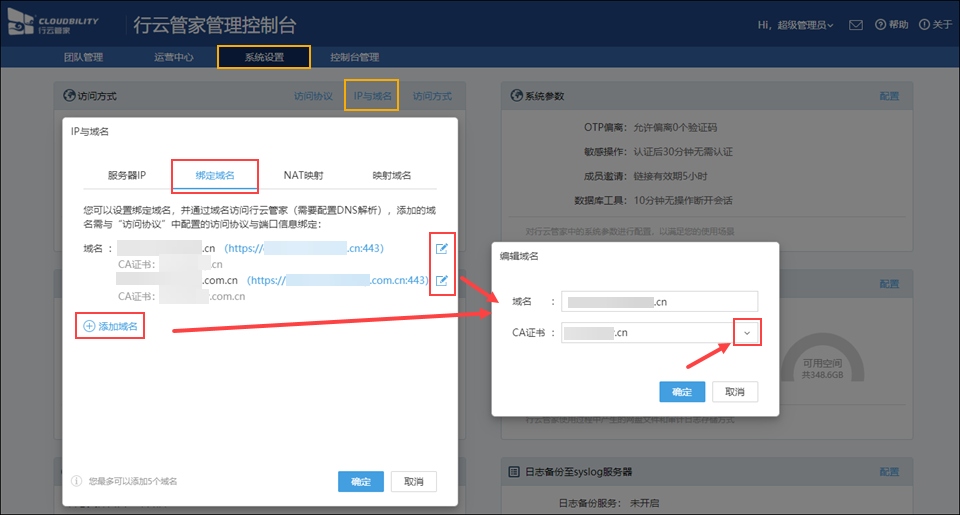Open the 运营中心 navigation item

174,57
